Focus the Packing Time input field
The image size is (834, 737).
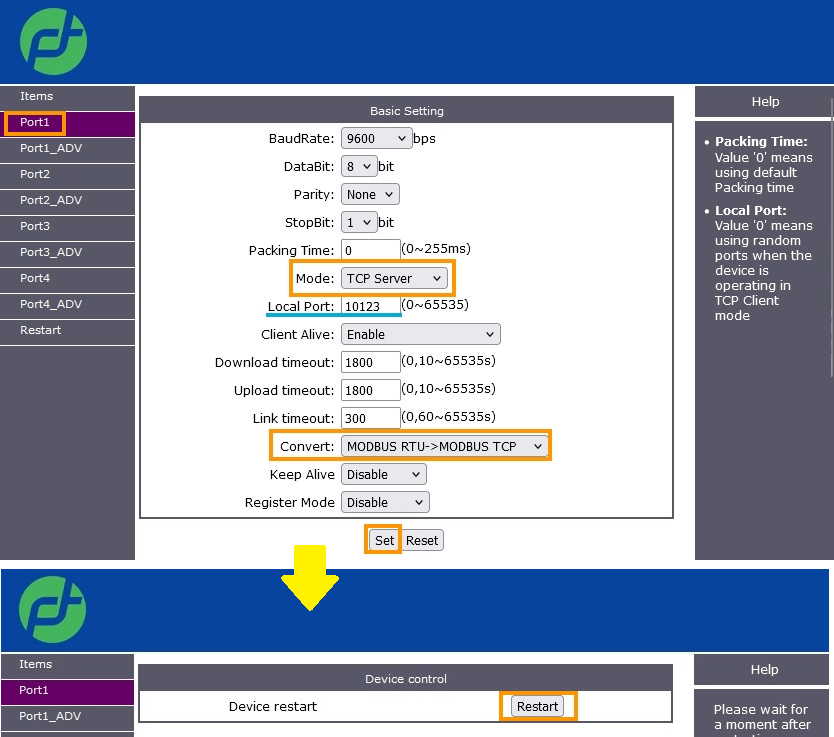[x=370, y=250]
